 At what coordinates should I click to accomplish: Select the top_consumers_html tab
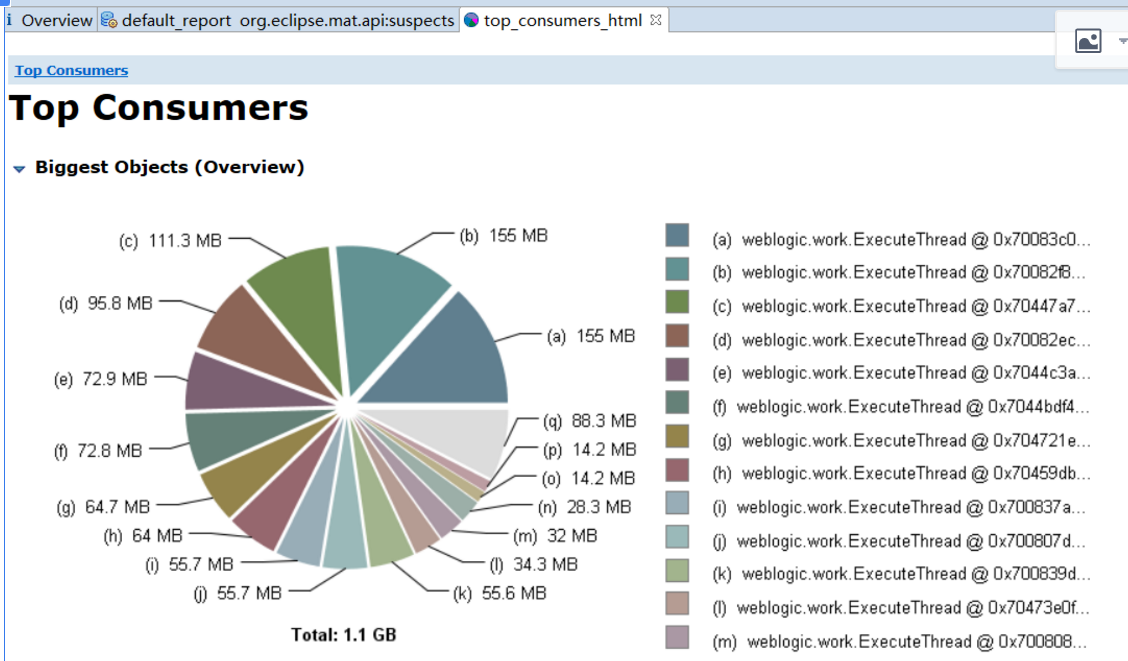pos(563,20)
